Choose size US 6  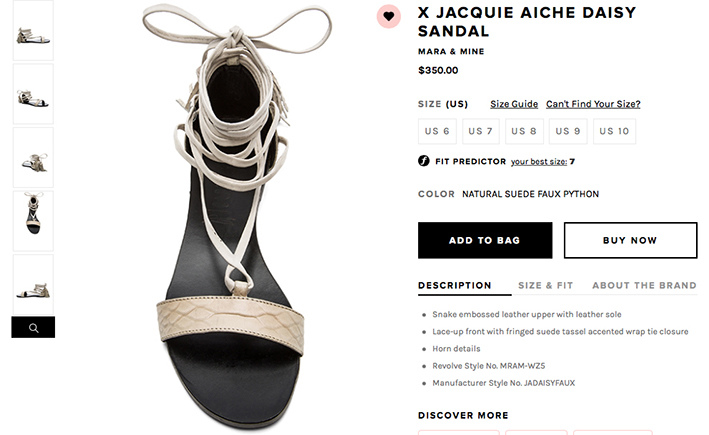tap(437, 131)
